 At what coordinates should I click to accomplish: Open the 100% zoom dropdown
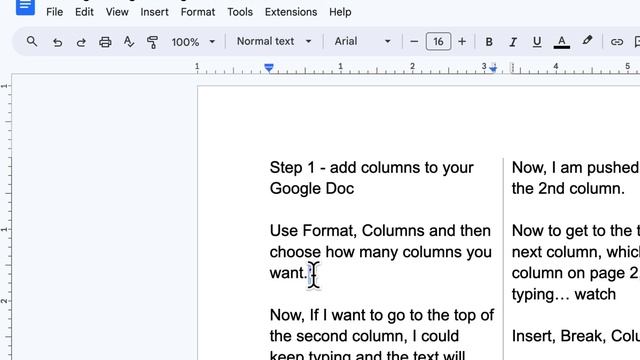[x=193, y=42]
